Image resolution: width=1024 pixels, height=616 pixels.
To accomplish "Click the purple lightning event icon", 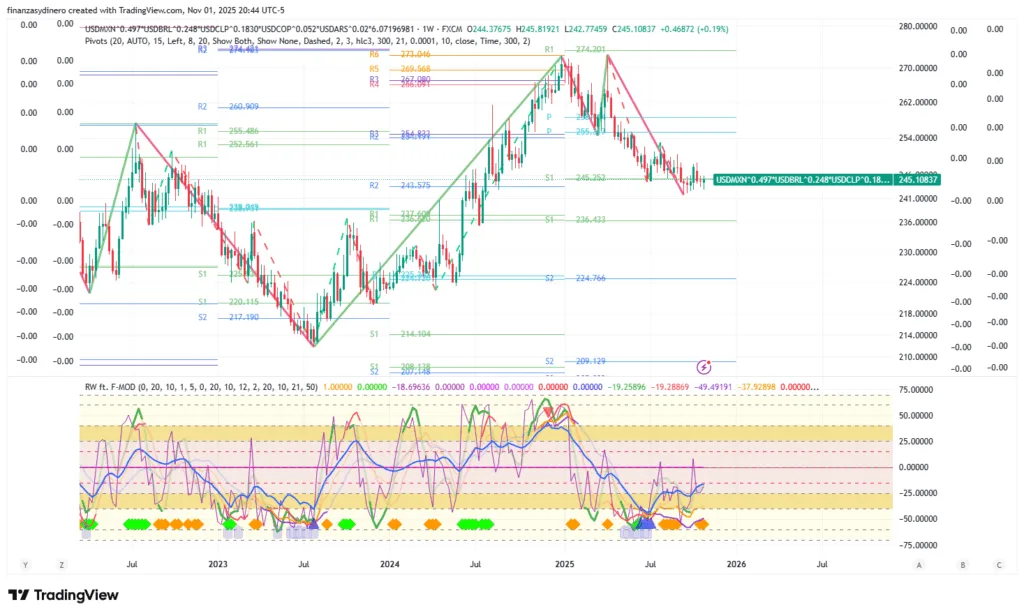I will (x=704, y=367).
